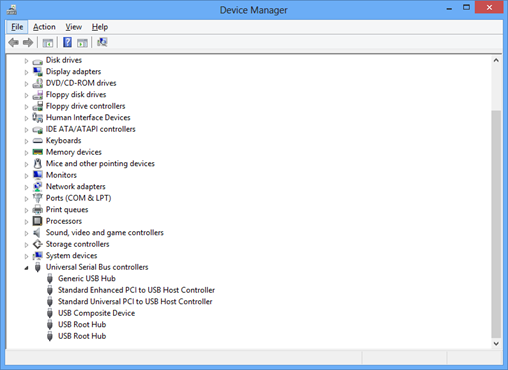Open the File menu
The width and height of the screenshot is (508, 370).
click(x=17, y=27)
